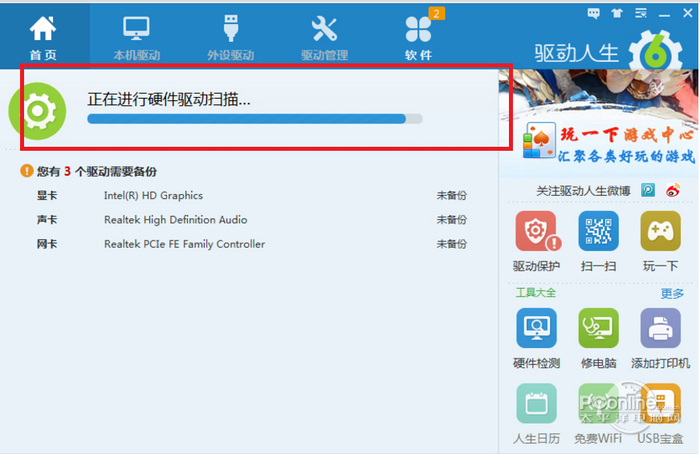Open the skin shirt icon

[617, 13]
